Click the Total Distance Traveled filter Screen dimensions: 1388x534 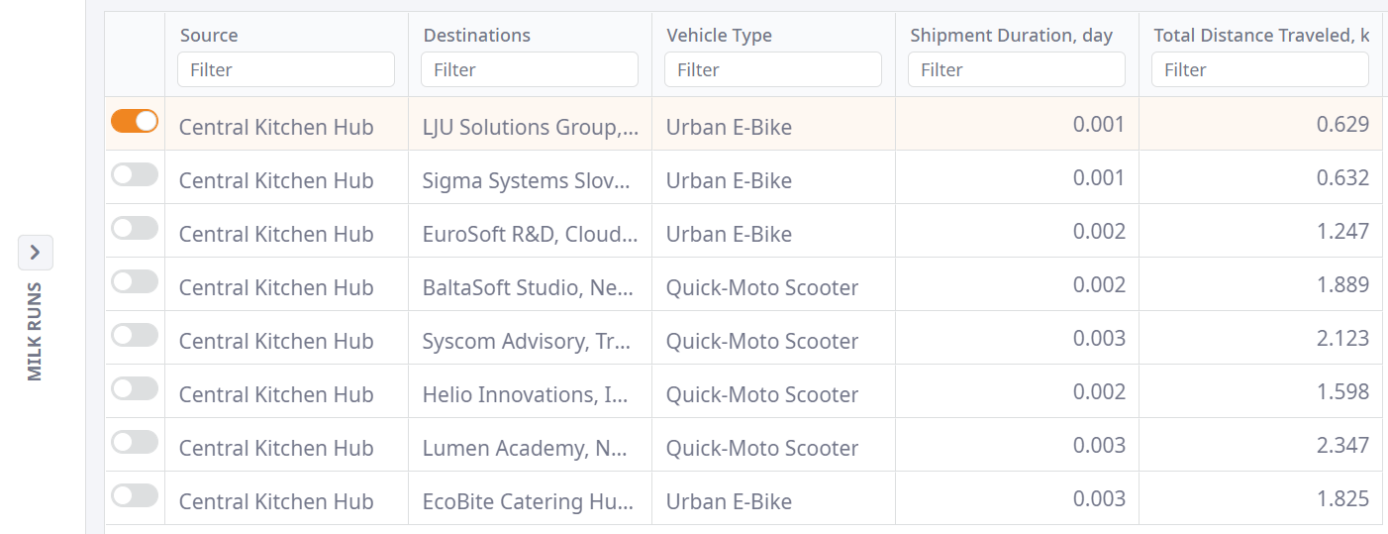(x=1259, y=70)
